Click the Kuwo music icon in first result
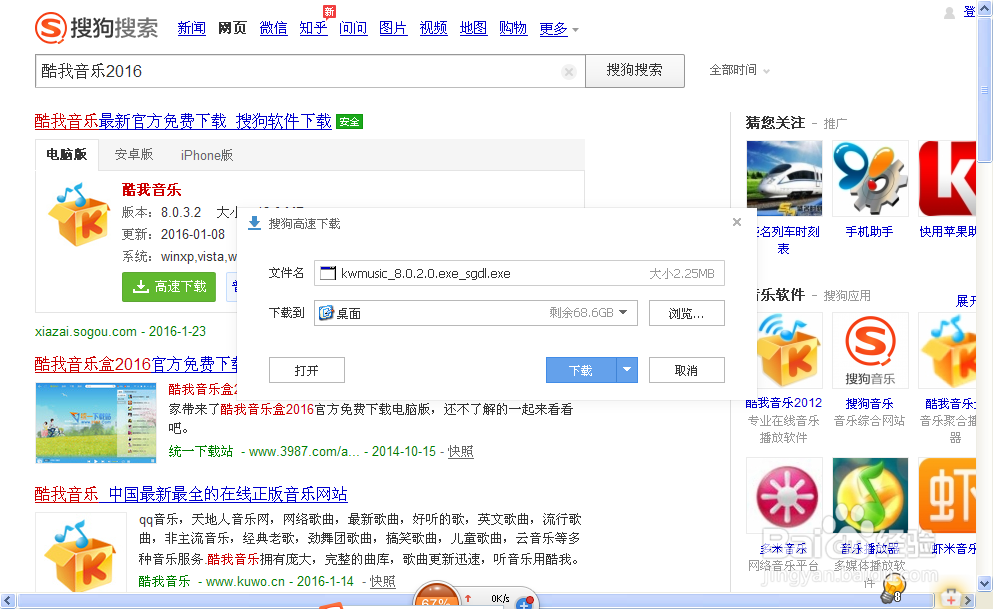This screenshot has width=993, height=609. click(x=79, y=215)
